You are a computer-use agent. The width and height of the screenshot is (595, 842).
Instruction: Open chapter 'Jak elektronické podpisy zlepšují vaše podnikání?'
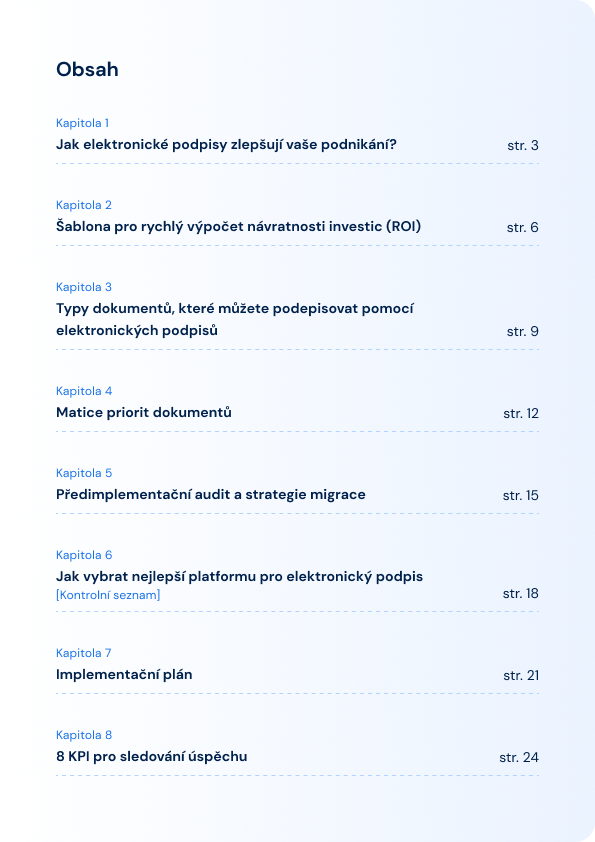(226, 145)
